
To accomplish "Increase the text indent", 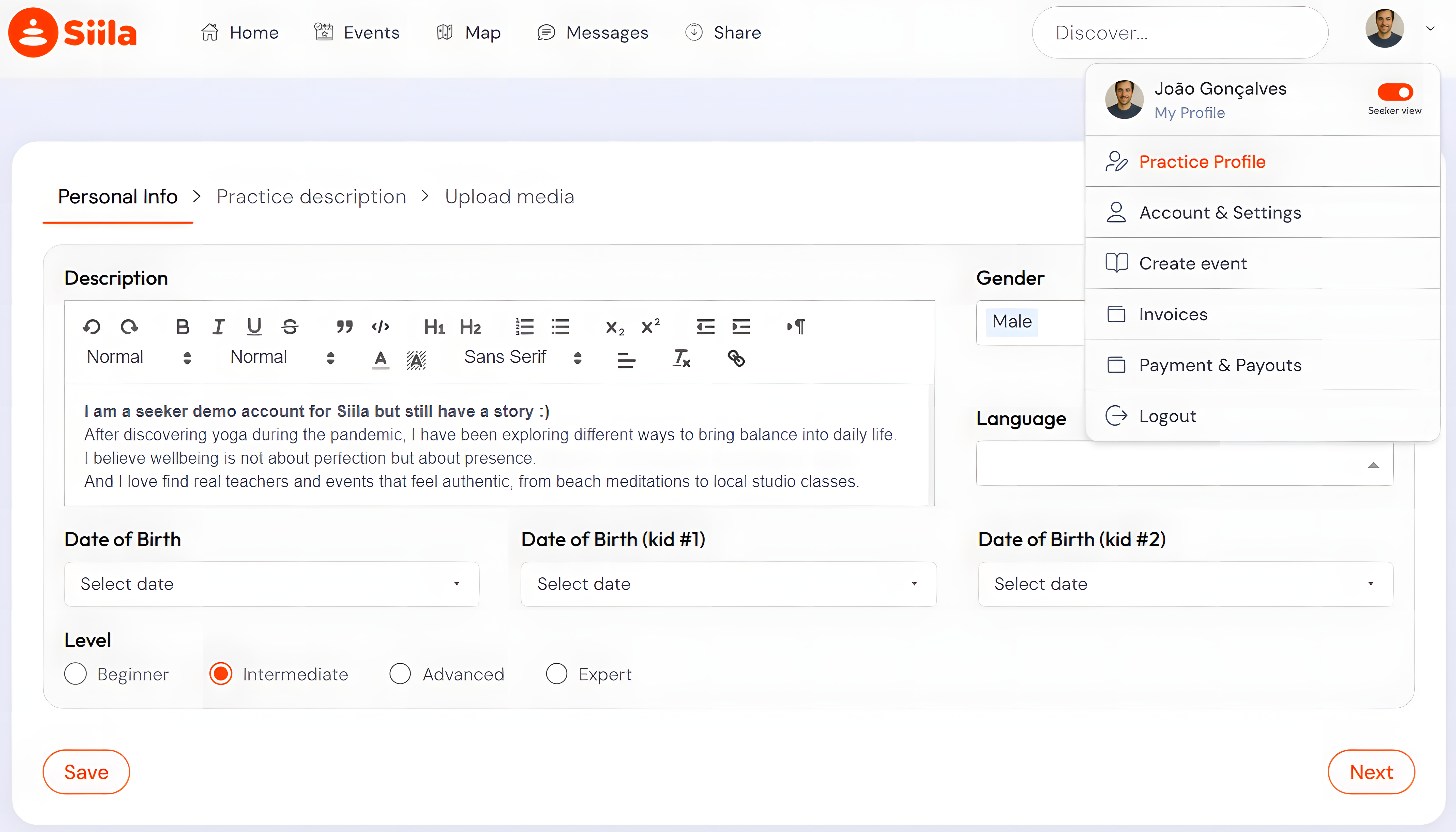I will (x=741, y=327).
